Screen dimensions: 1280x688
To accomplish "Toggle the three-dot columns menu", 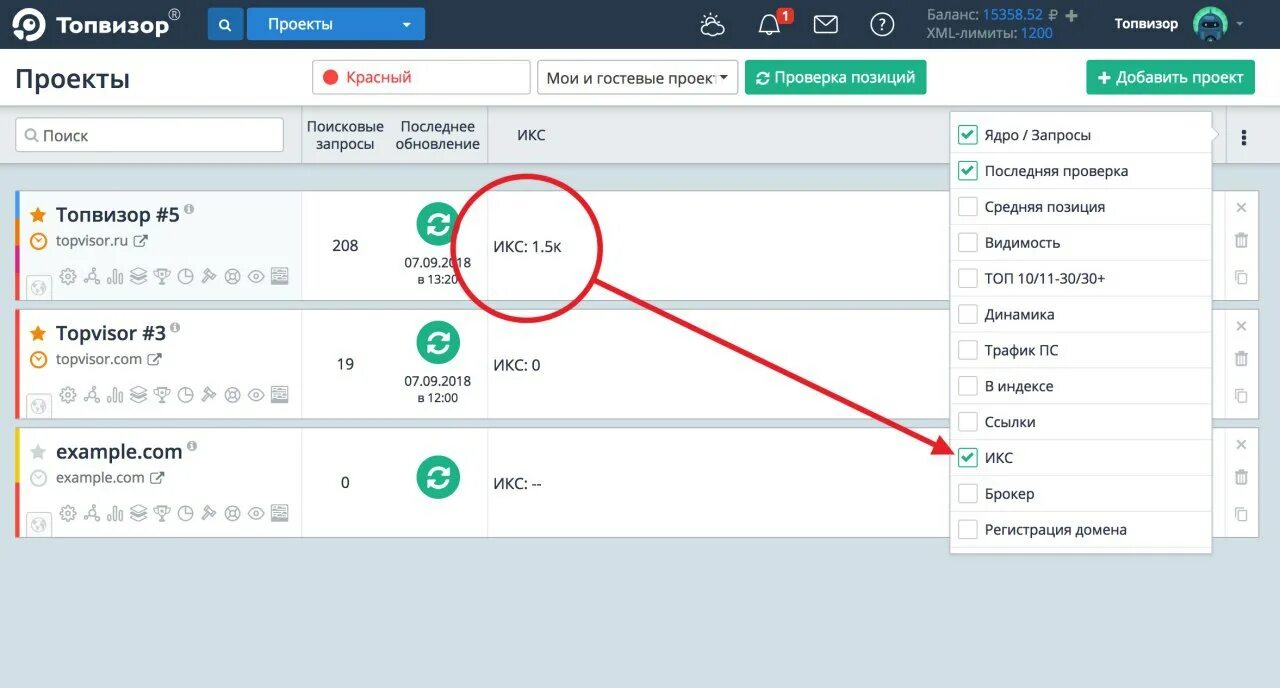I will (x=1243, y=137).
